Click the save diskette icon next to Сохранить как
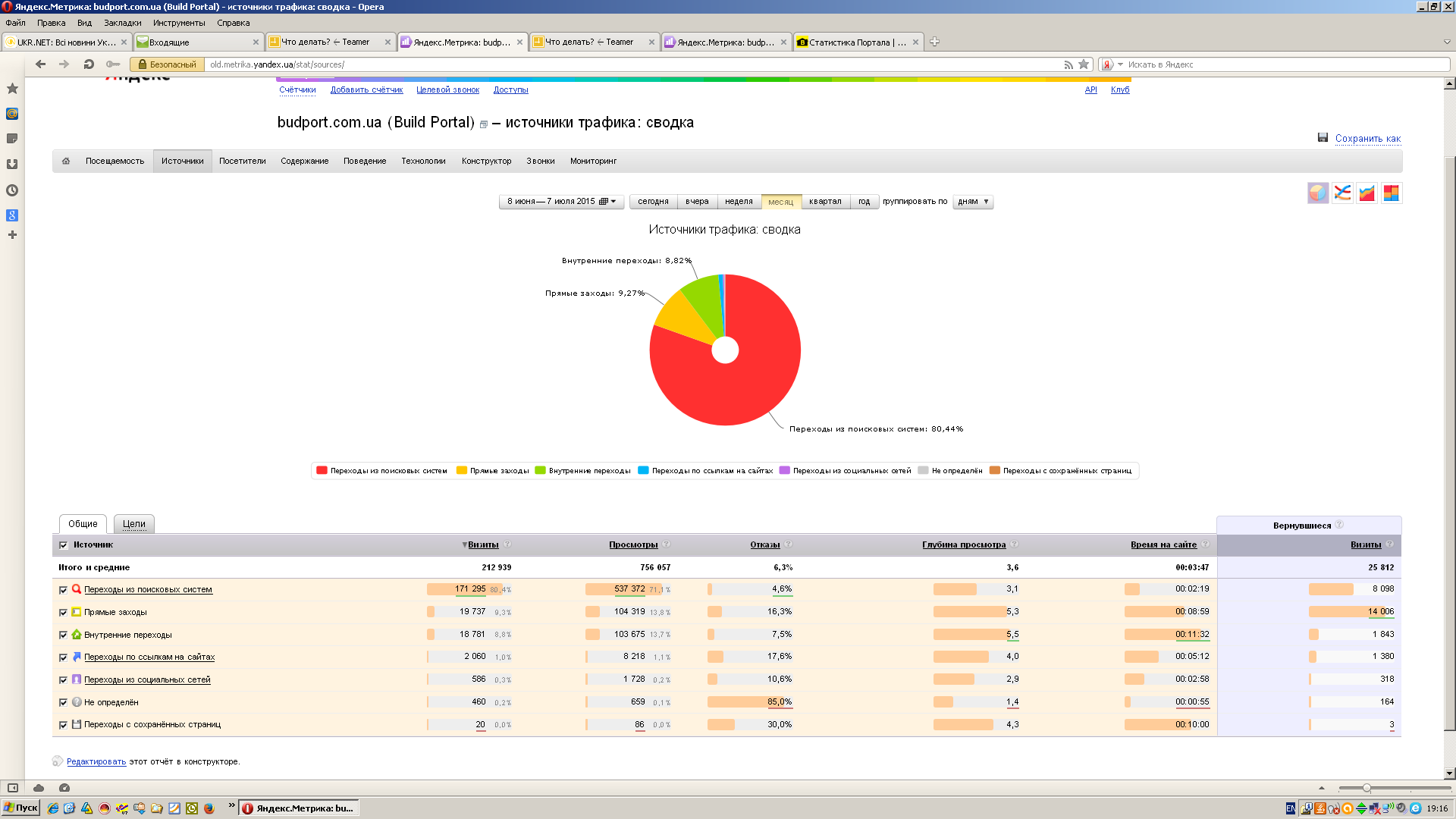Image resolution: width=1456 pixels, height=819 pixels. [x=1323, y=137]
